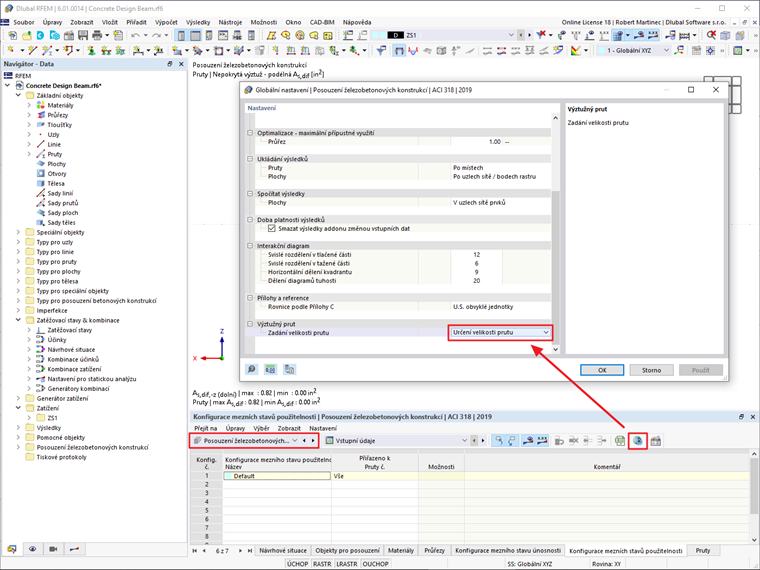The height and width of the screenshot is (570, 760).
Task: Cancel the dialog with Storno
Action: 651,370
